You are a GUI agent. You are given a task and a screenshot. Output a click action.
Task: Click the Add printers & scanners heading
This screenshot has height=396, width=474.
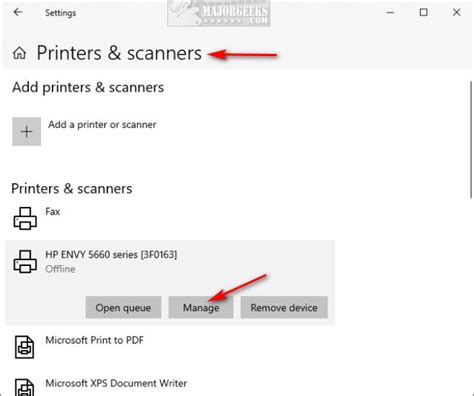pyautogui.click(x=88, y=87)
